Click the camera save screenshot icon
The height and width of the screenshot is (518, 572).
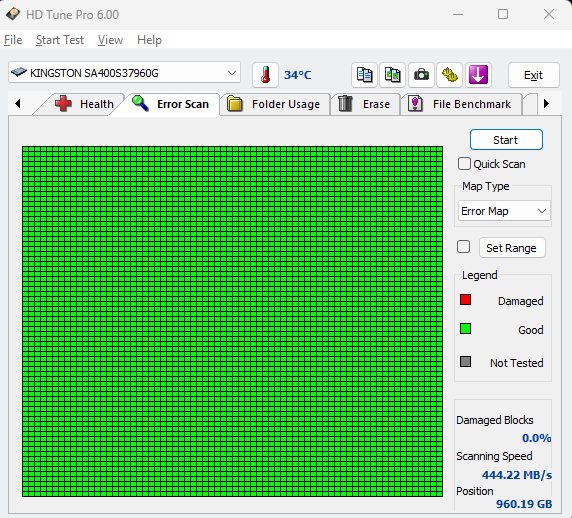click(421, 75)
